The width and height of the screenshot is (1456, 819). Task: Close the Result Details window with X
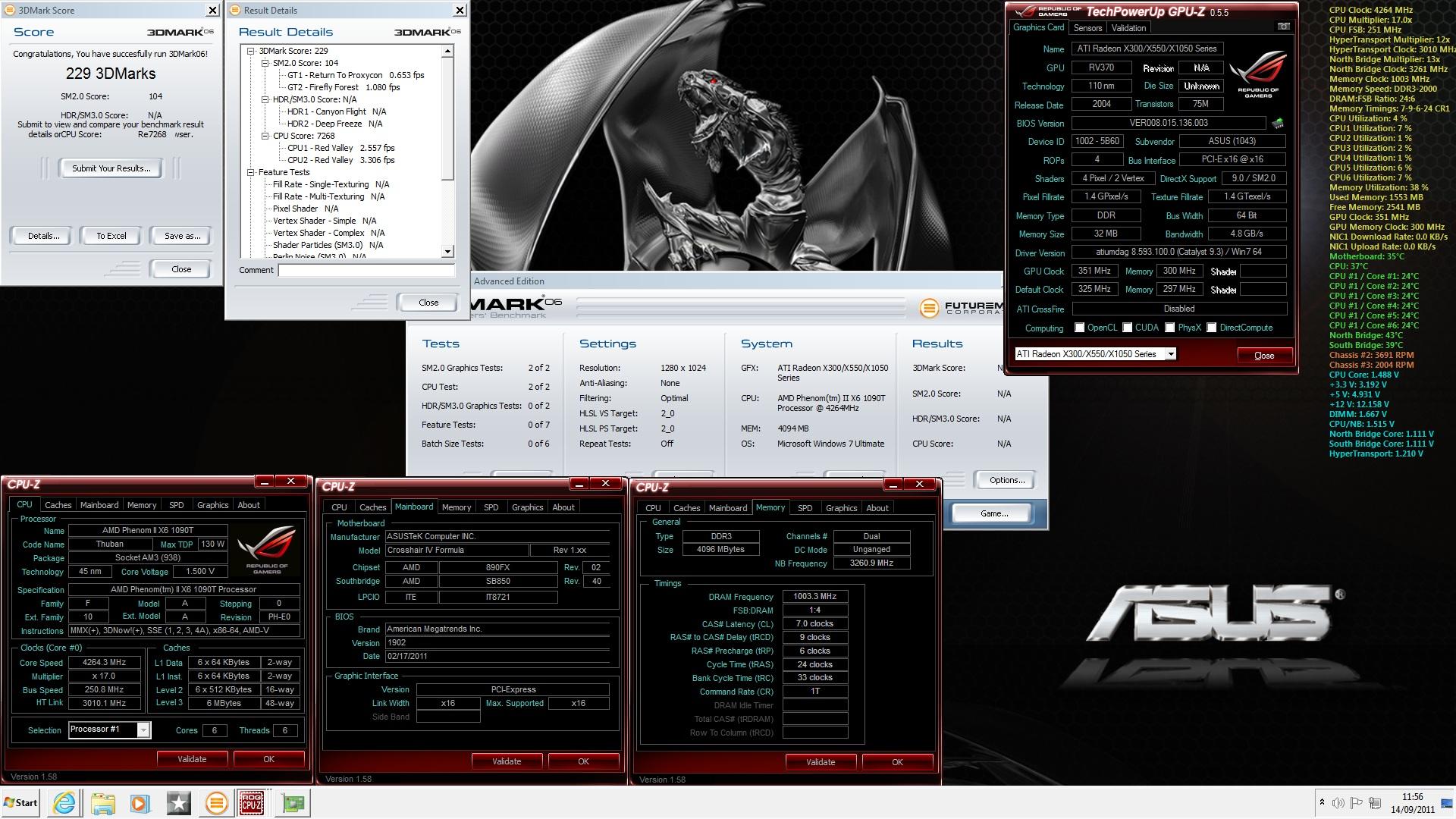coord(459,10)
